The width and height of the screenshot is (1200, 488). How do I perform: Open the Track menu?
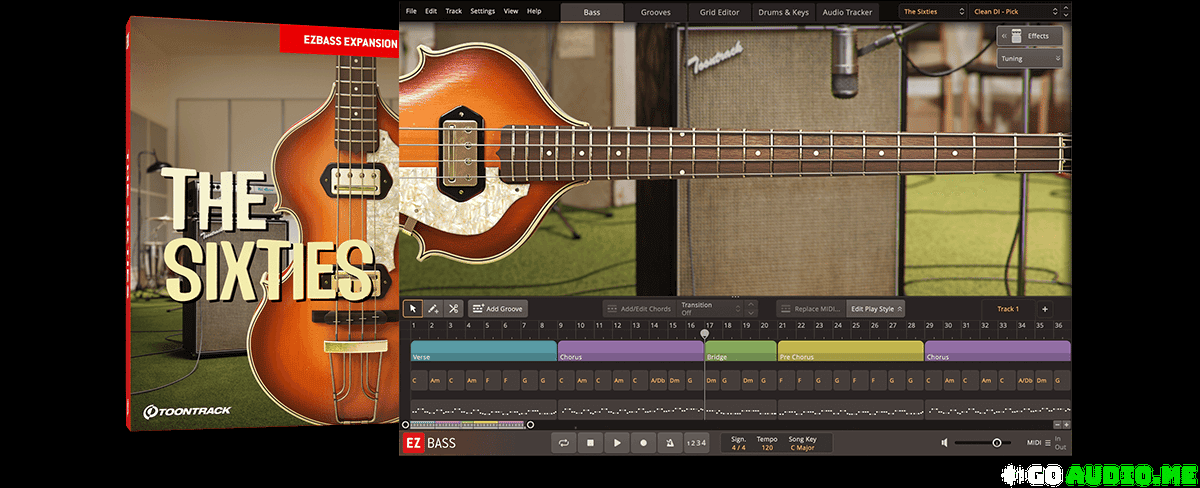click(454, 11)
